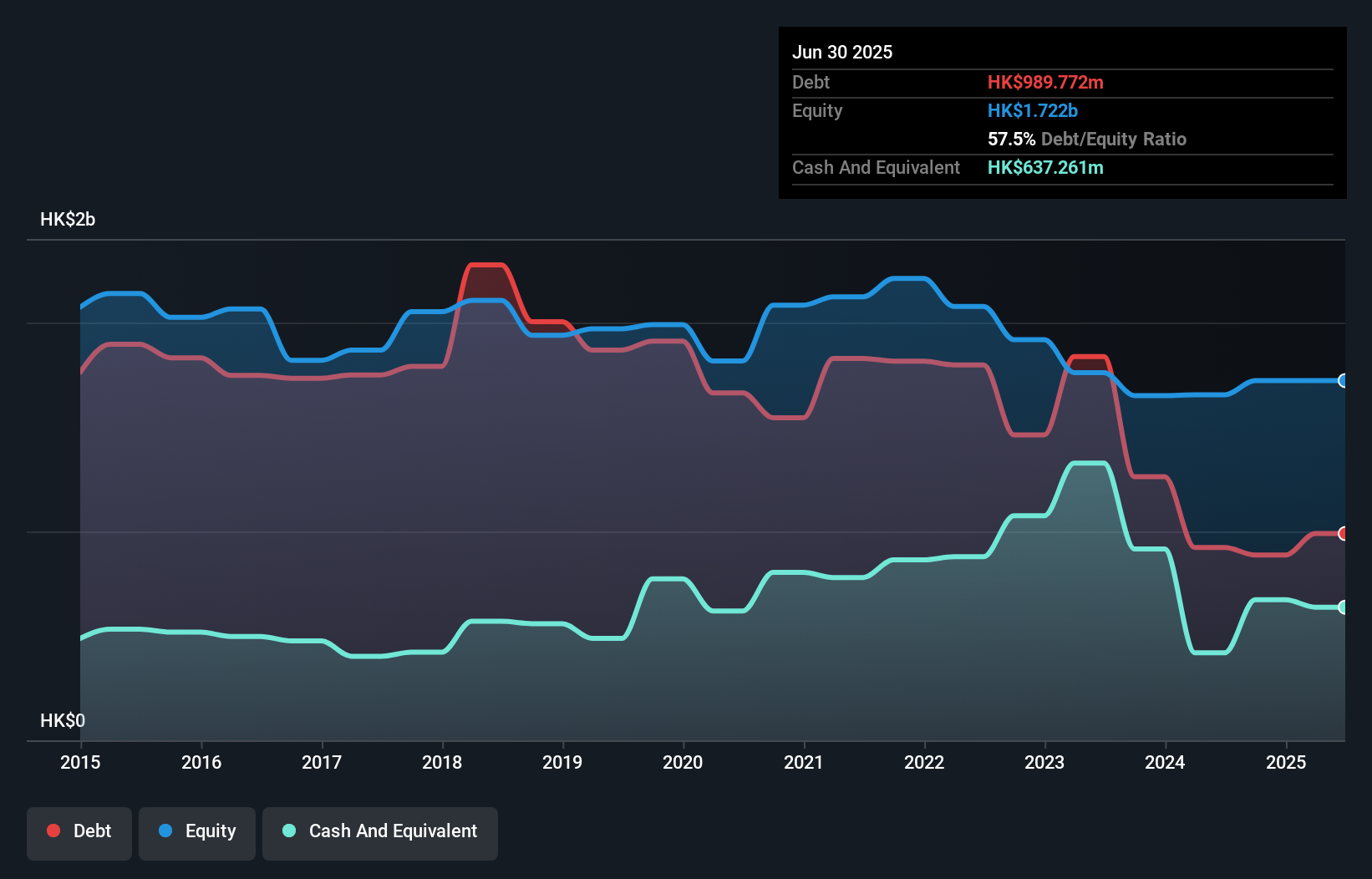1372x879 pixels.
Task: Click the HK$989.772m Debt value
Action: [x=1046, y=82]
